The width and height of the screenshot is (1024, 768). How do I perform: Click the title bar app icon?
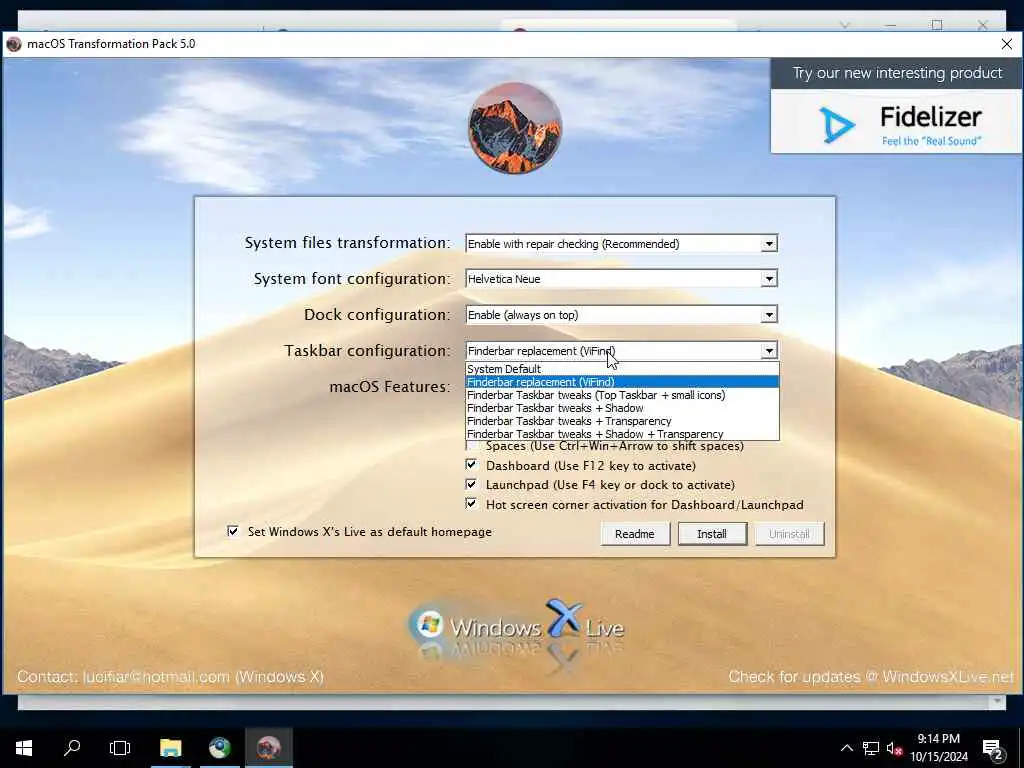click(x=14, y=44)
